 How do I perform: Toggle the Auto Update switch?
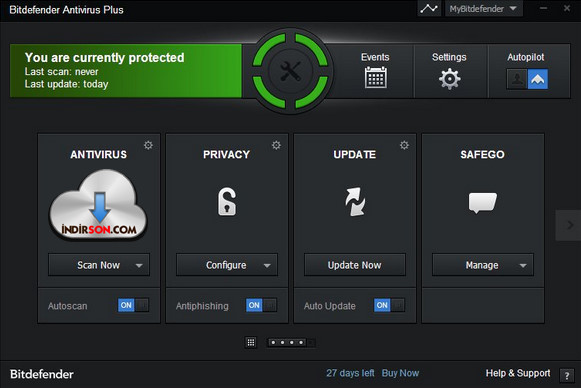pyautogui.click(x=389, y=305)
